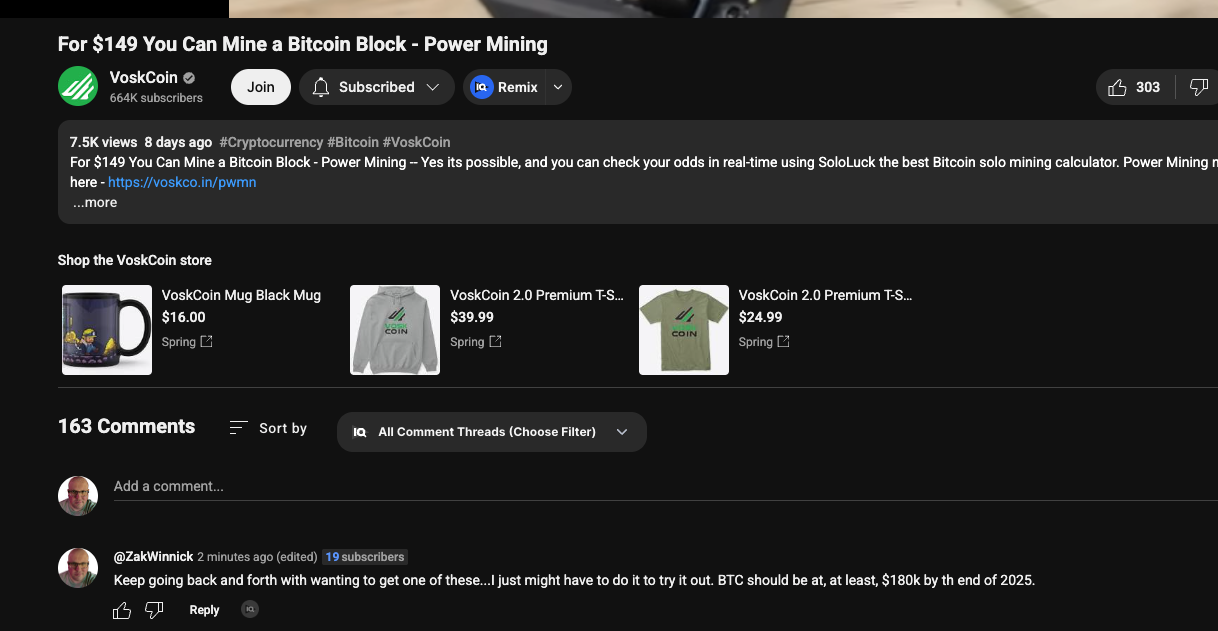Screen dimensions: 1218x631
Task: Open the #Bitcoin hashtag
Action: coord(353,142)
